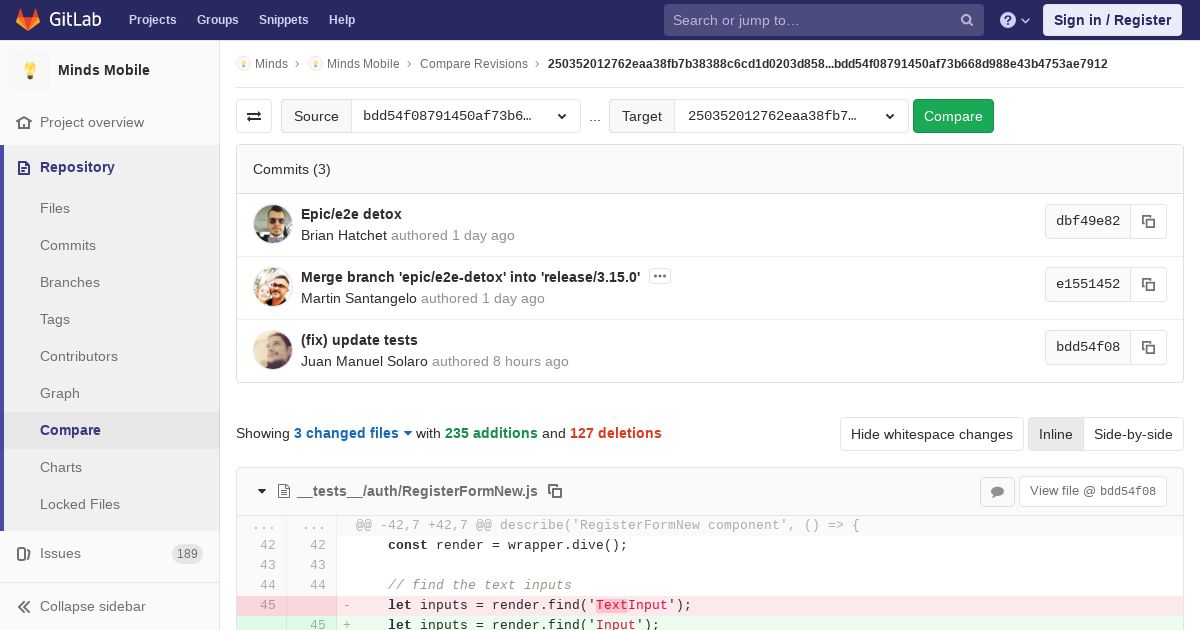Expand the 3 changed files dropdown
This screenshot has height=630, width=1200.
(x=353, y=433)
